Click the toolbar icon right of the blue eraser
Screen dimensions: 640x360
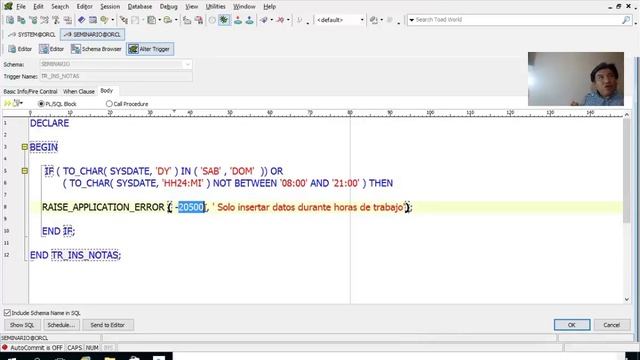click(93, 20)
